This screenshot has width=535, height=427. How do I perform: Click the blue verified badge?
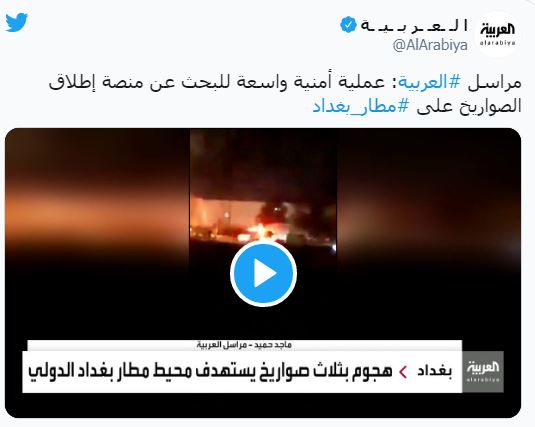coord(348,25)
